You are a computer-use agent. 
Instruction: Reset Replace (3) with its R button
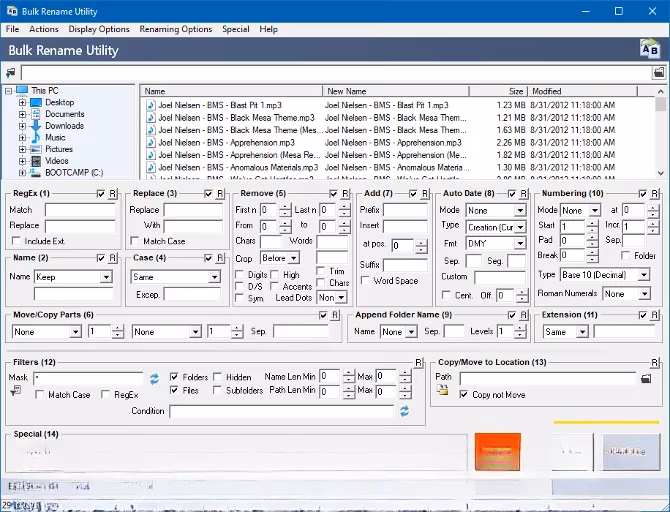220,194
